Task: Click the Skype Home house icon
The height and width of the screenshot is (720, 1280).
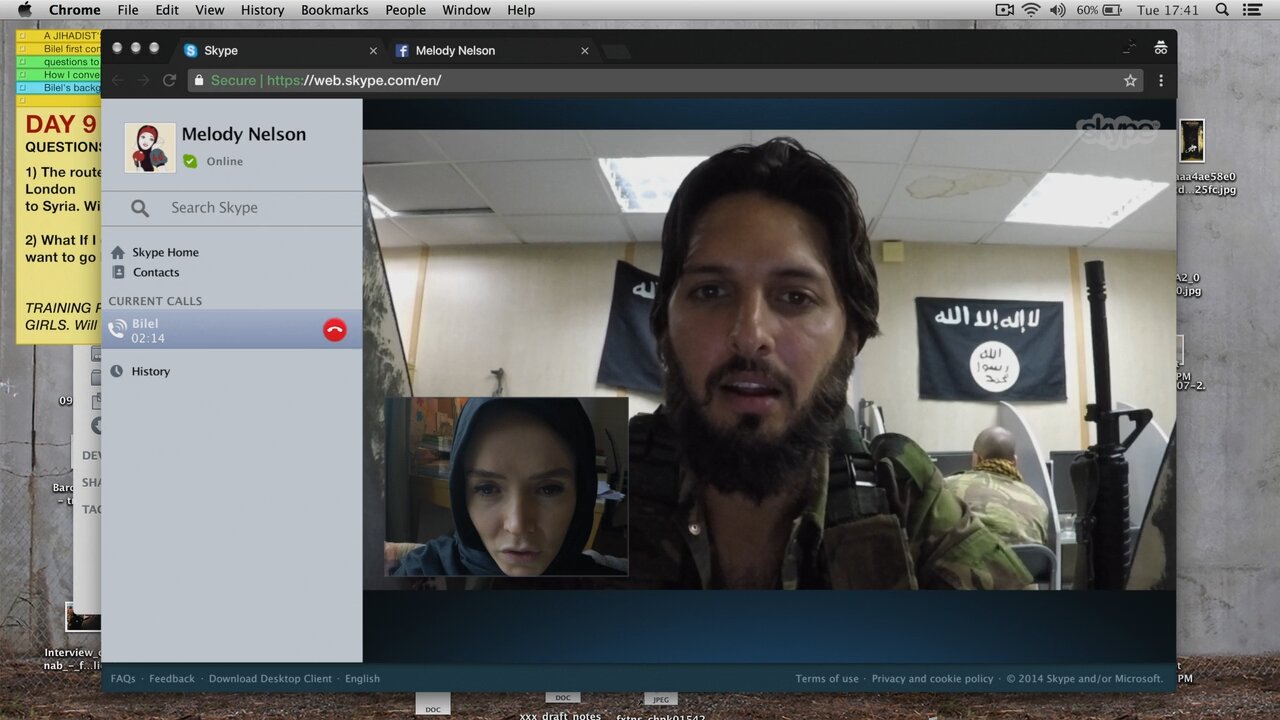Action: click(118, 252)
